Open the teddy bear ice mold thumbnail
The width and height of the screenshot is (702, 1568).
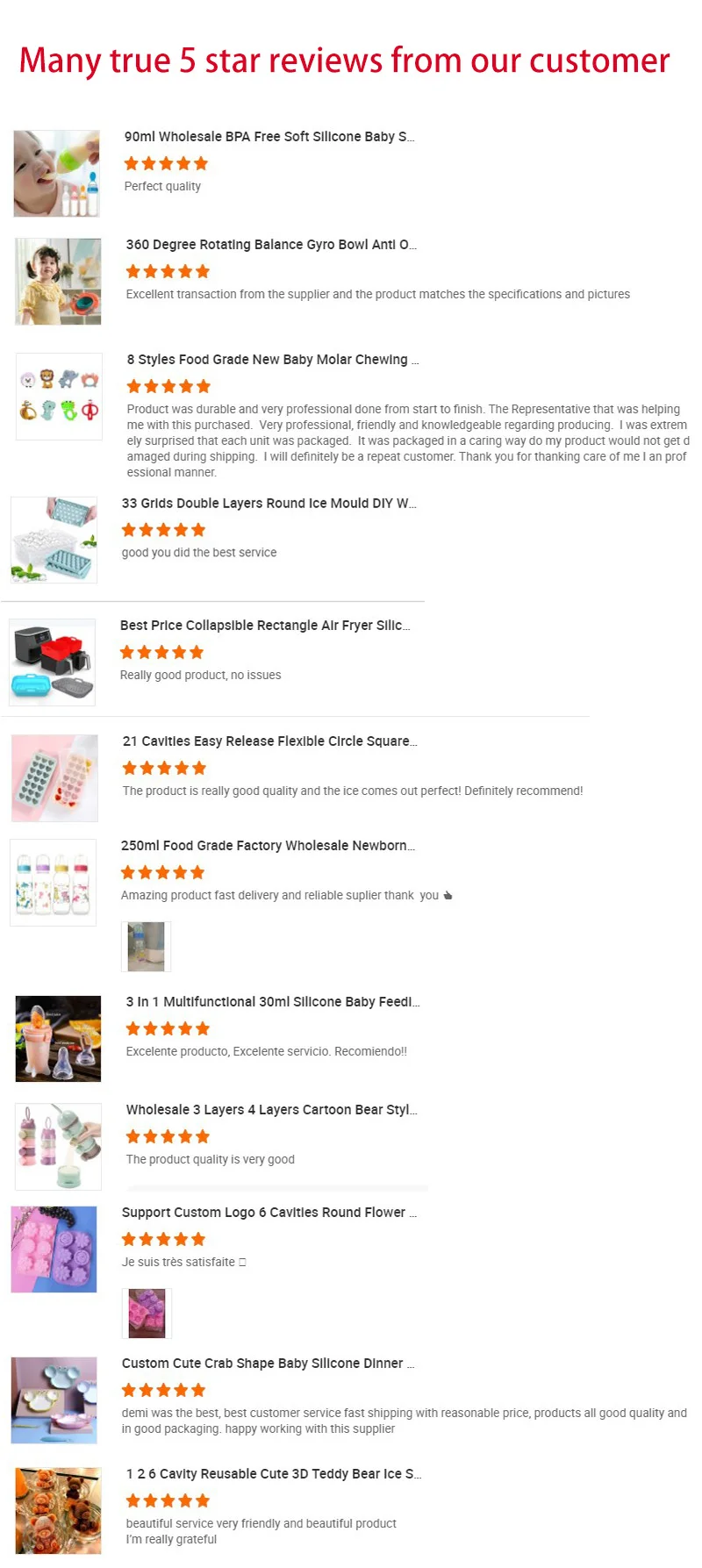[59, 1511]
